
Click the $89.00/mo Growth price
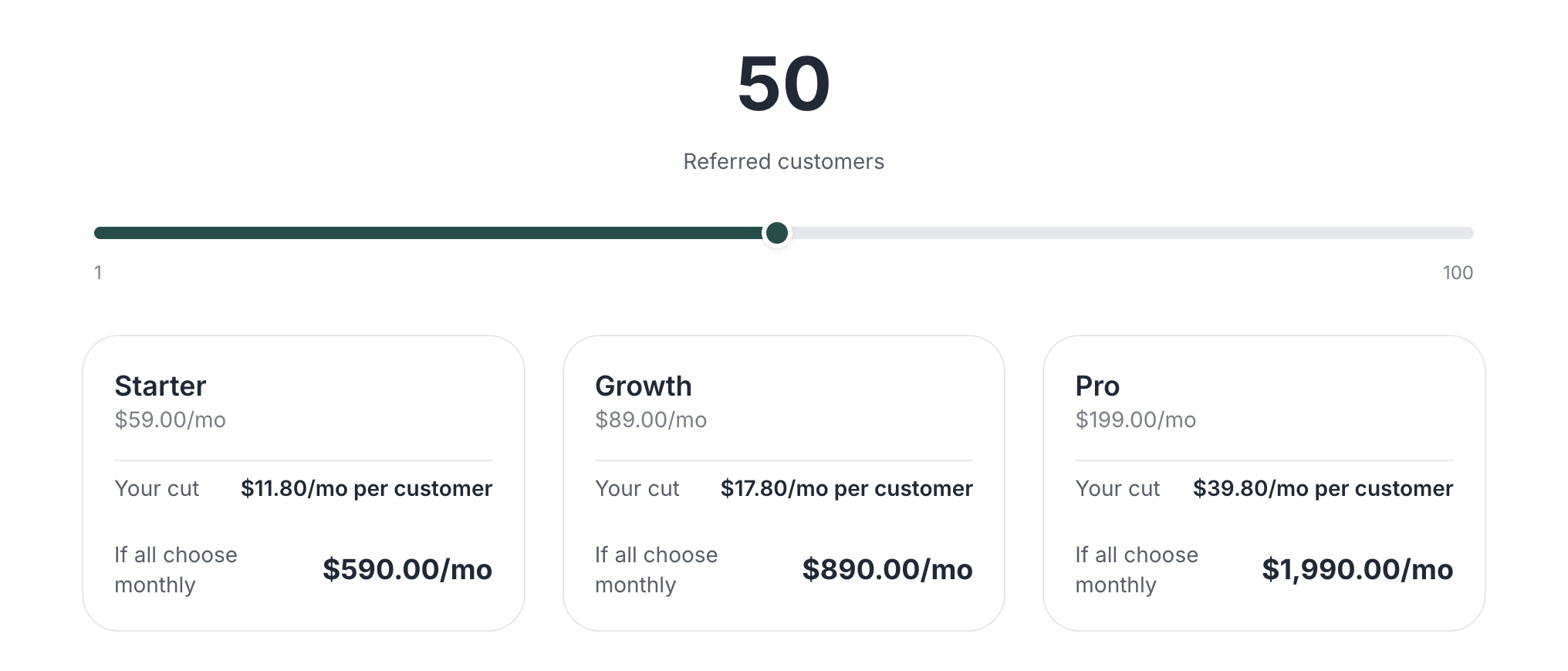(x=651, y=420)
